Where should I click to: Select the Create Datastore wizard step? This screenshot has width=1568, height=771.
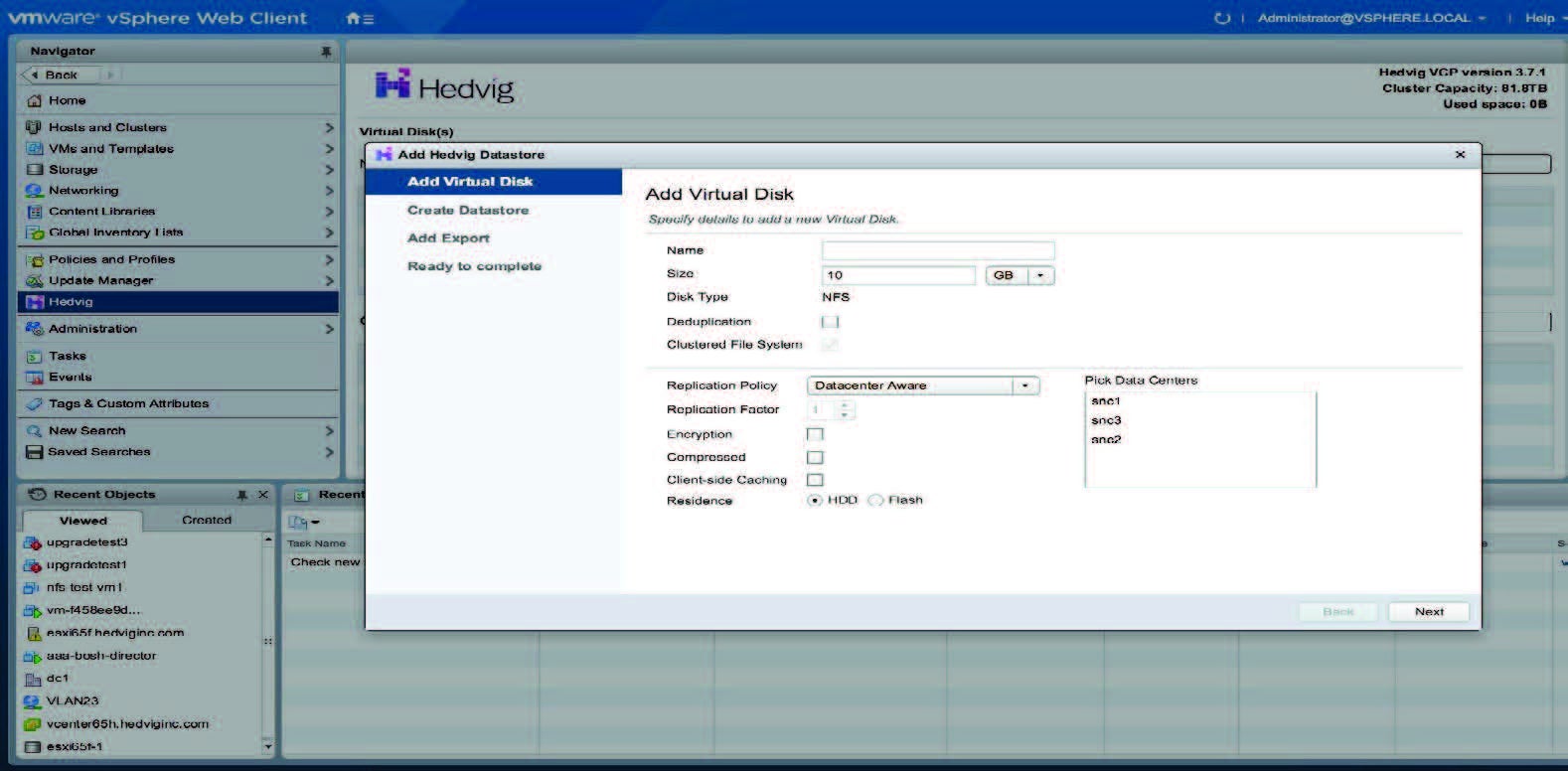pyautogui.click(x=468, y=211)
